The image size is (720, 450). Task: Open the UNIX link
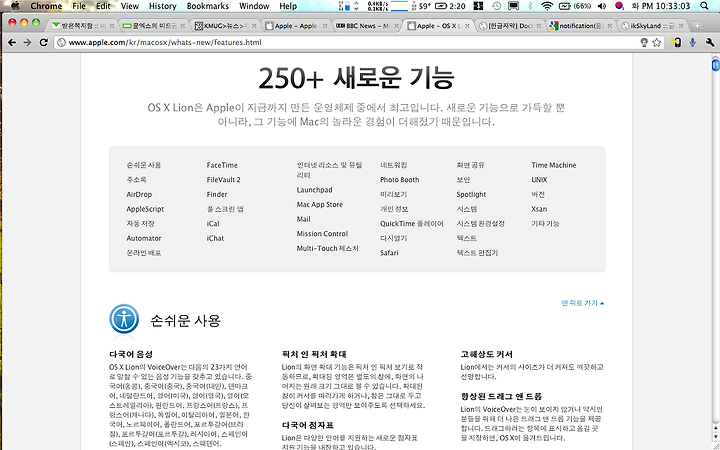click(539, 180)
